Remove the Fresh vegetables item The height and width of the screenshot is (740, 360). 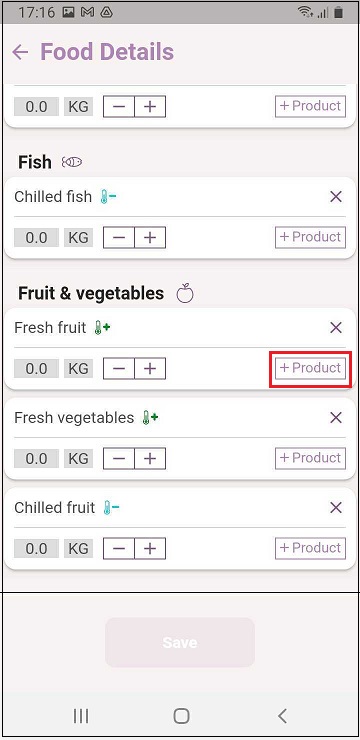pos(336,417)
